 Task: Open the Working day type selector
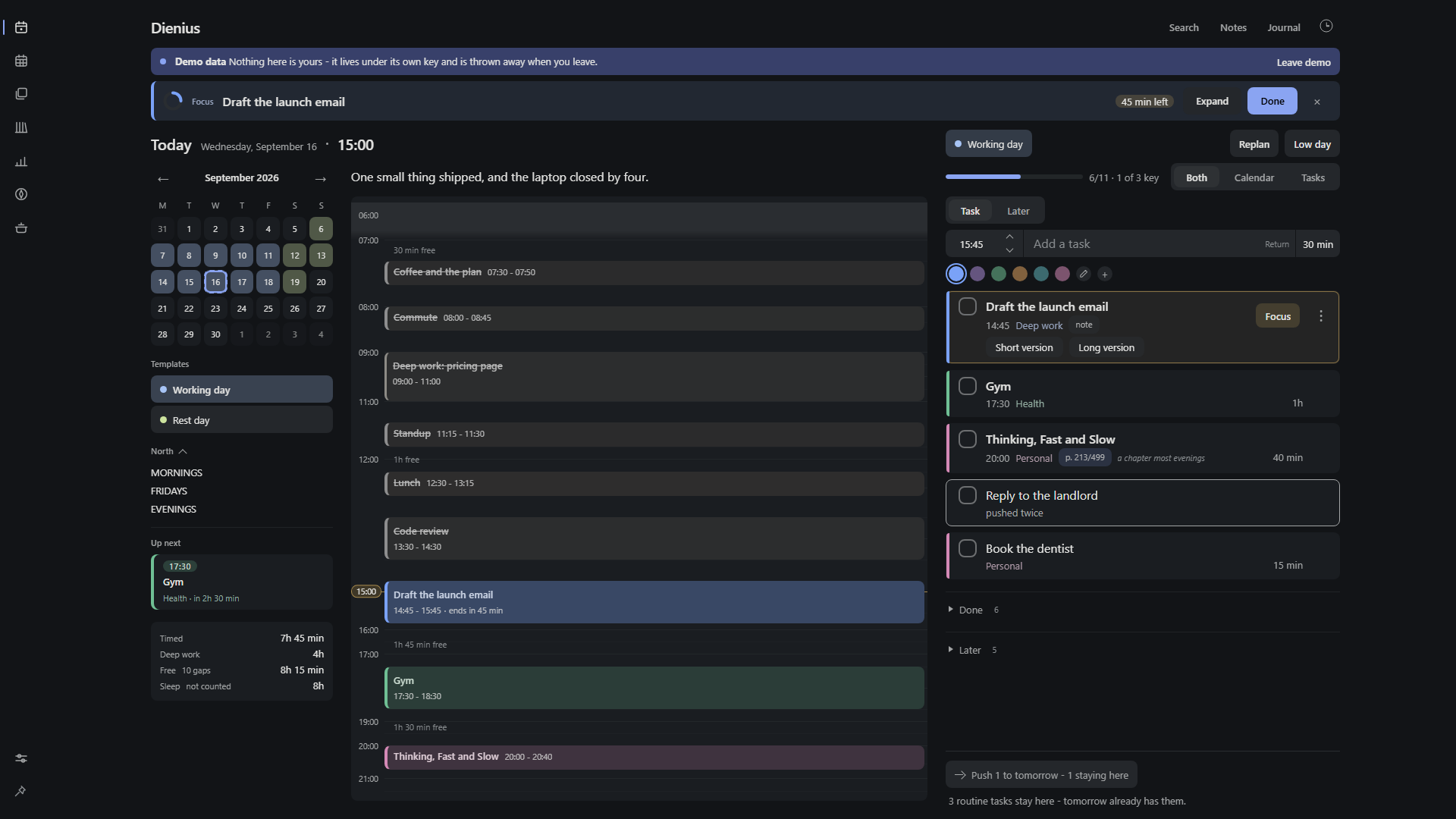(x=988, y=144)
